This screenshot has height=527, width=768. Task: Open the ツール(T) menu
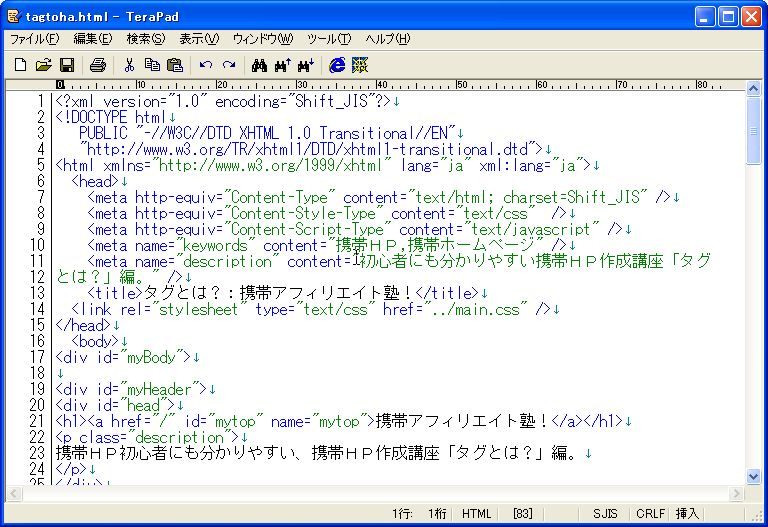coord(329,39)
